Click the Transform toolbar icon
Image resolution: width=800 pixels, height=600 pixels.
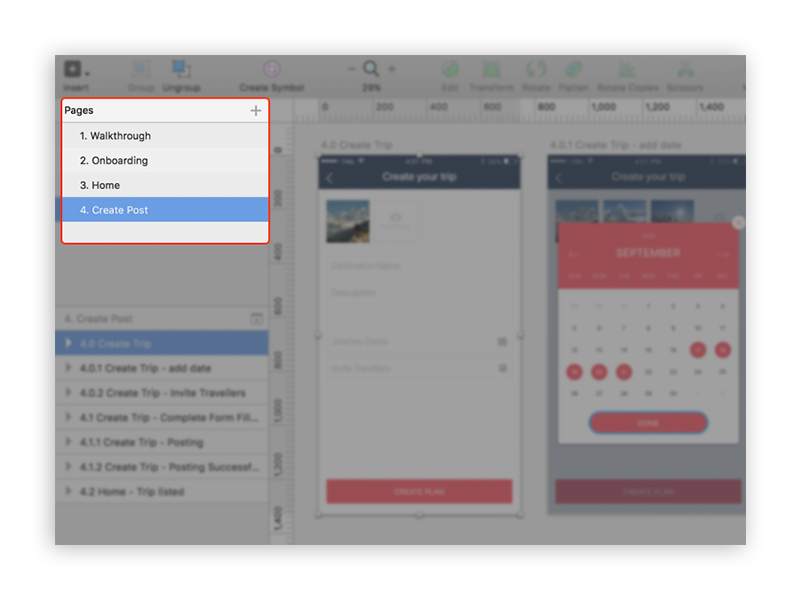(x=491, y=69)
